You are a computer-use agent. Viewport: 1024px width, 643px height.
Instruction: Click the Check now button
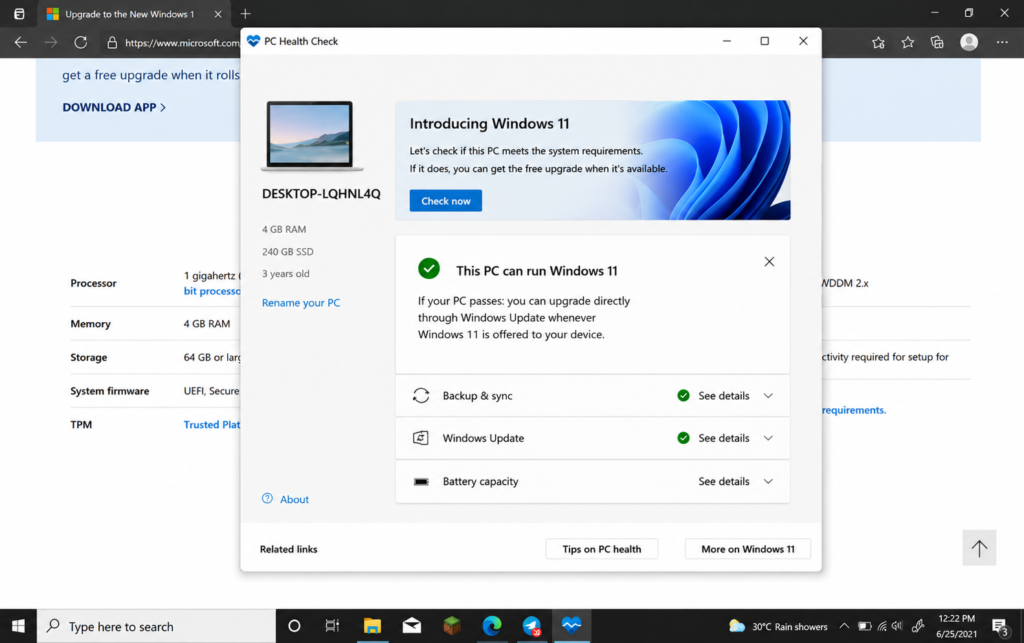pyautogui.click(x=445, y=201)
